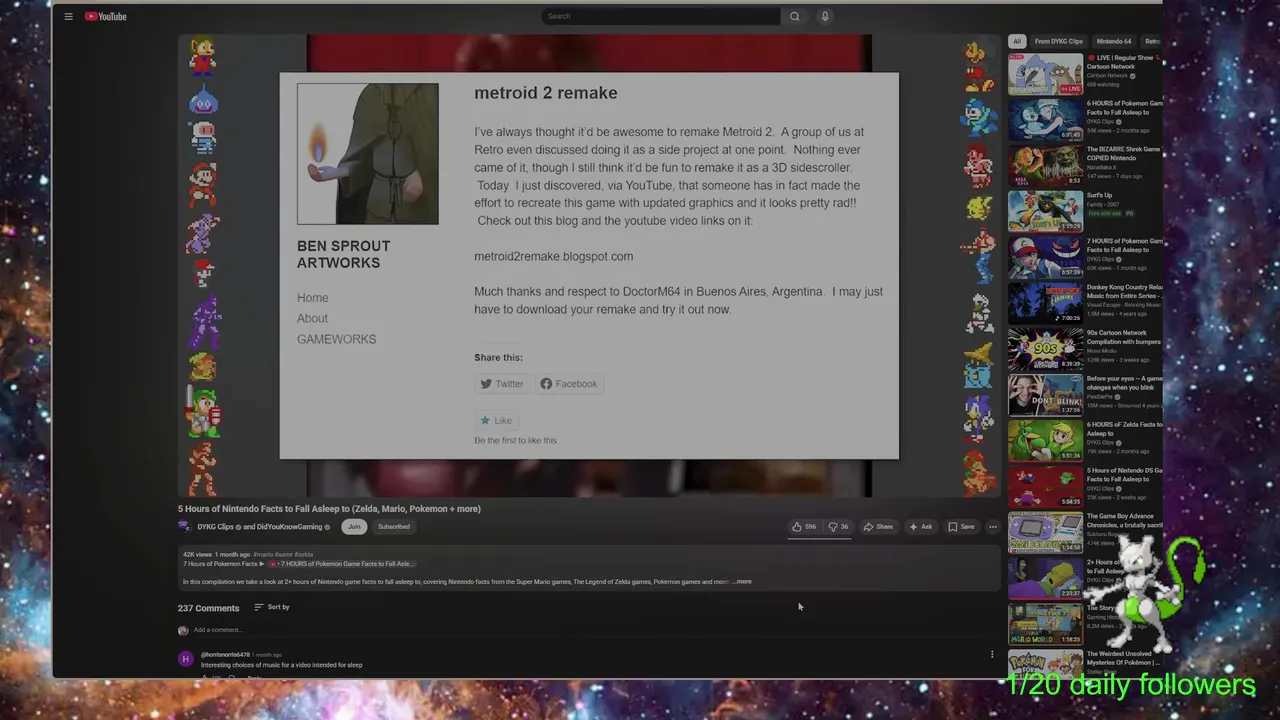Click GAMEWORKS in blog menu

(336, 340)
